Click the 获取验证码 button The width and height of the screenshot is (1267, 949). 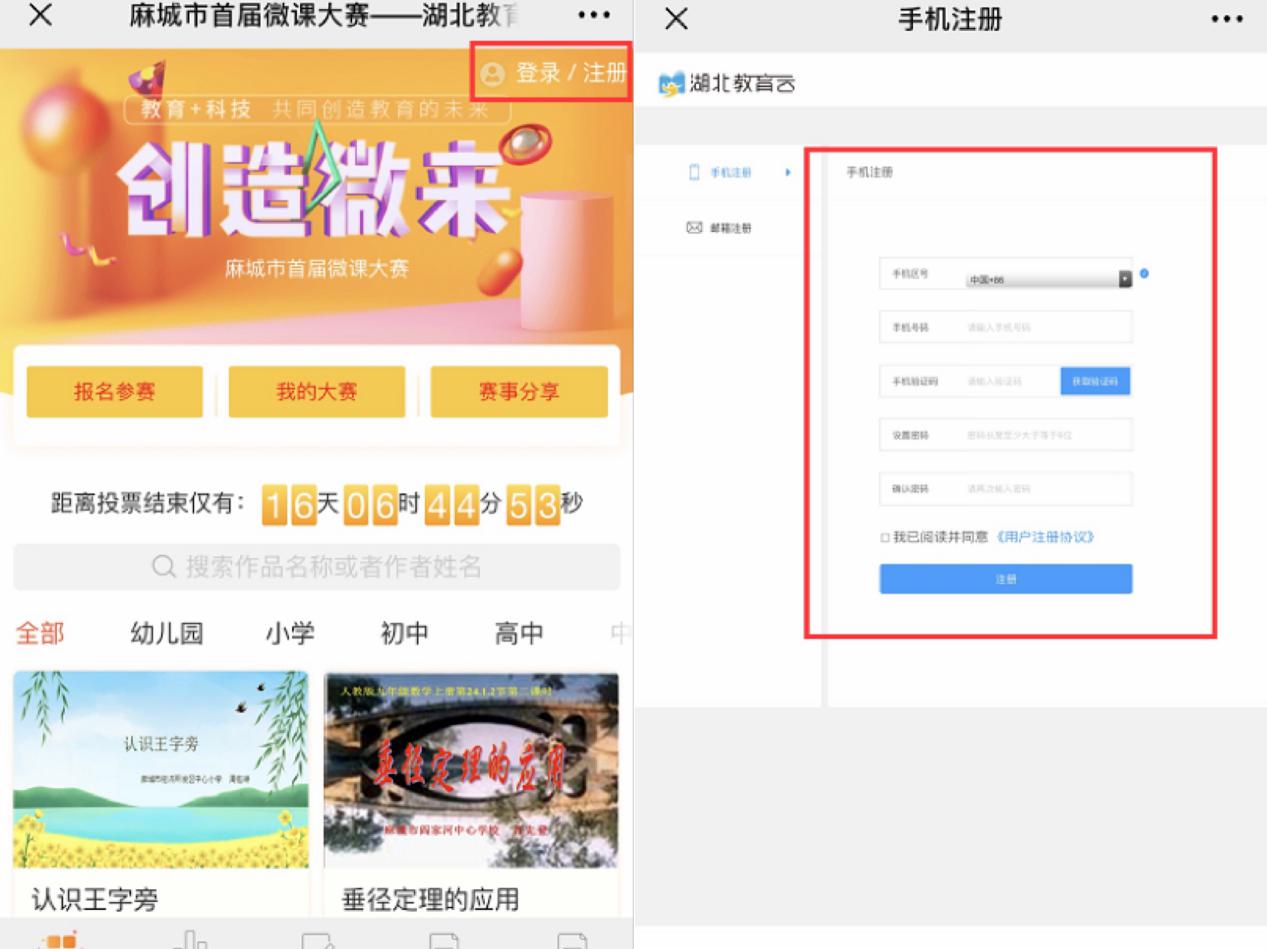pyautogui.click(x=1095, y=381)
